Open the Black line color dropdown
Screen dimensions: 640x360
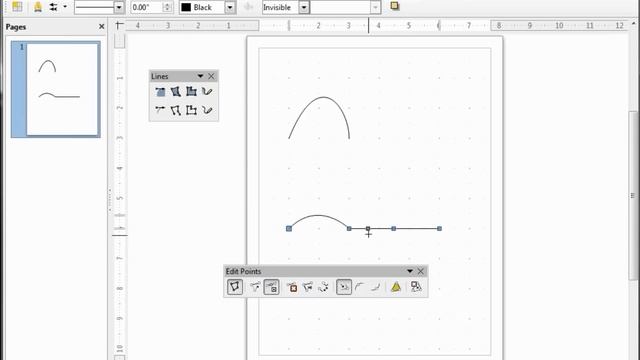230,7
